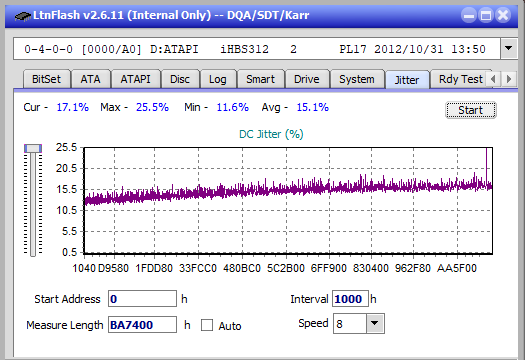
Task: Click the Avg value 15.1%
Action: coord(313,107)
